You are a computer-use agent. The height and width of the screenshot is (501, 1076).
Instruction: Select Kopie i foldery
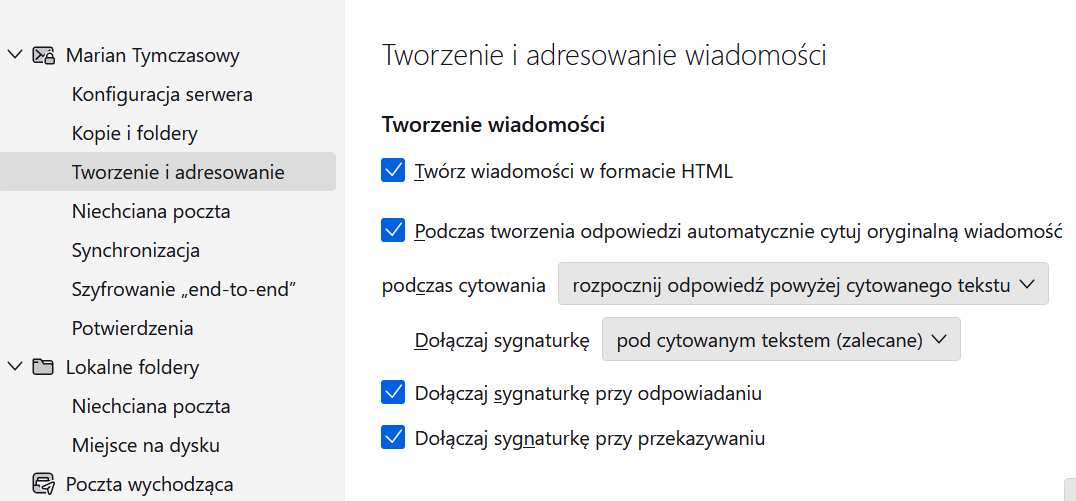(135, 133)
